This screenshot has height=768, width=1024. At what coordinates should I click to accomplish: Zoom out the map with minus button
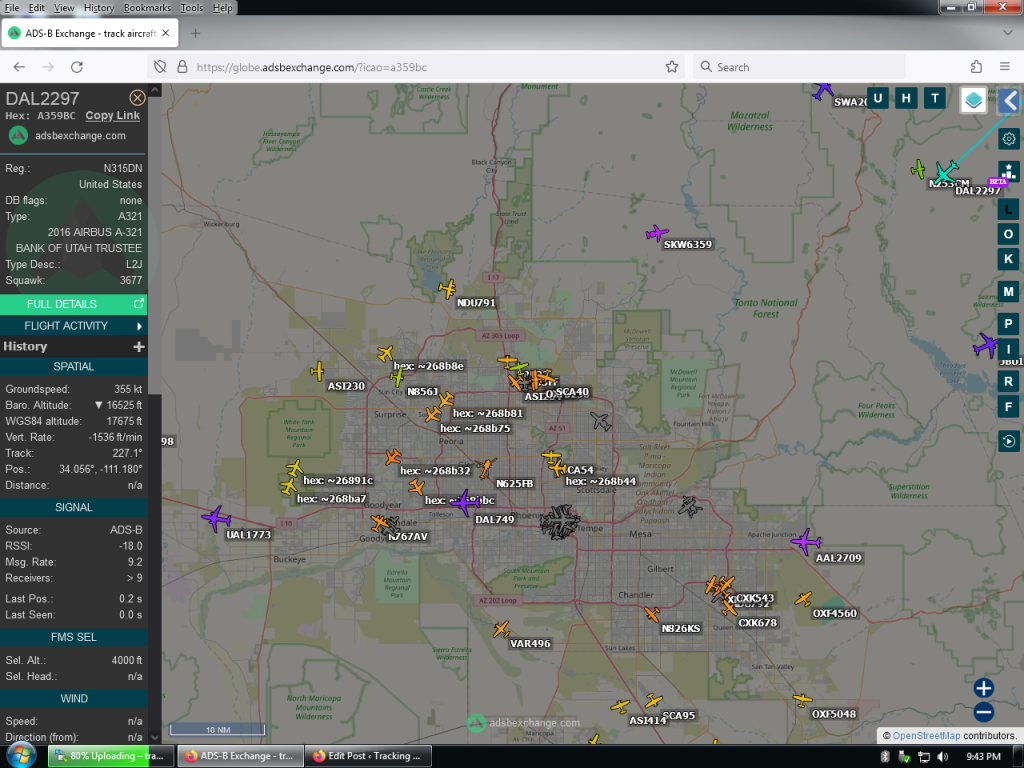point(984,712)
